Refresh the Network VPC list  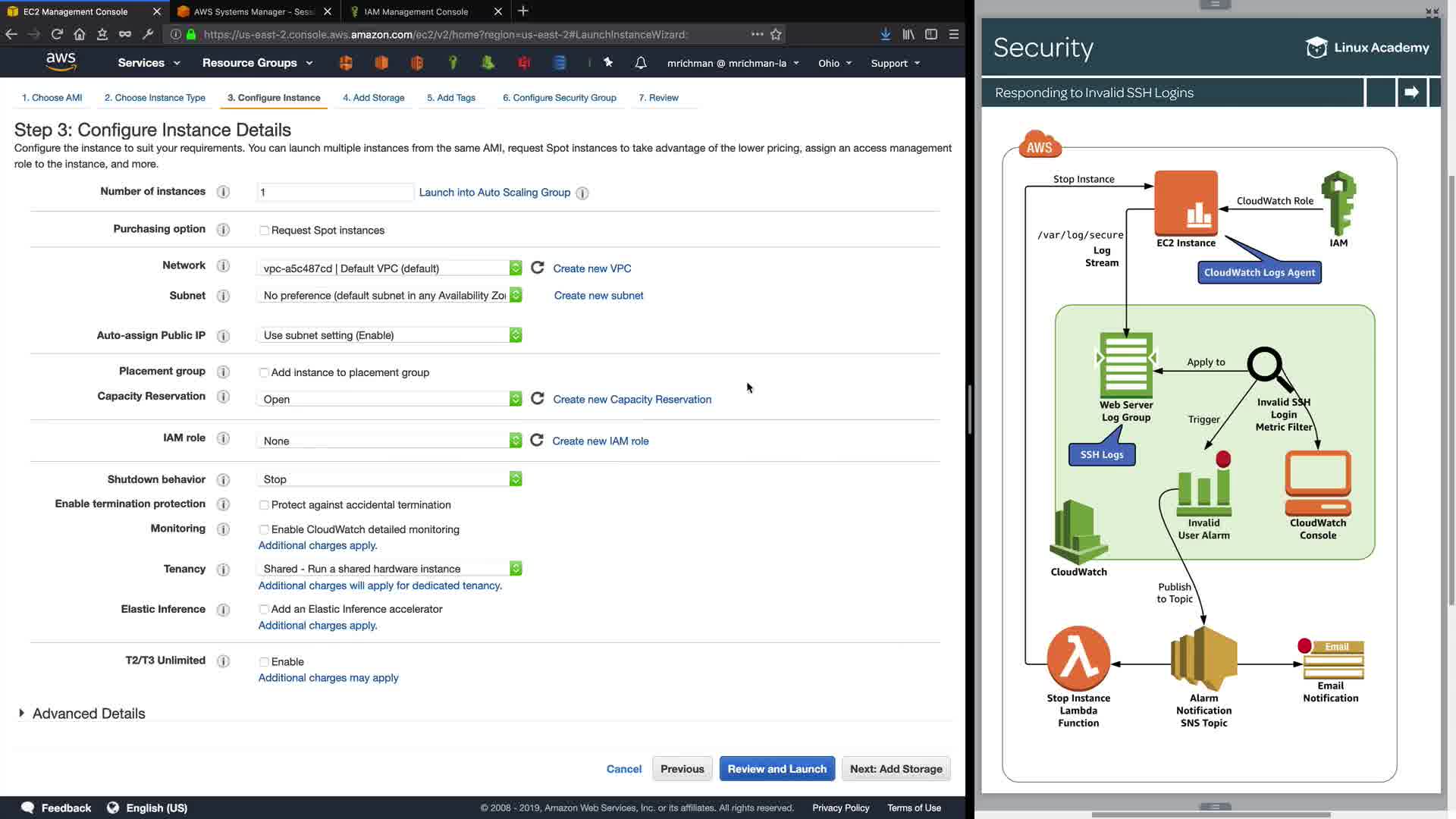coord(538,268)
